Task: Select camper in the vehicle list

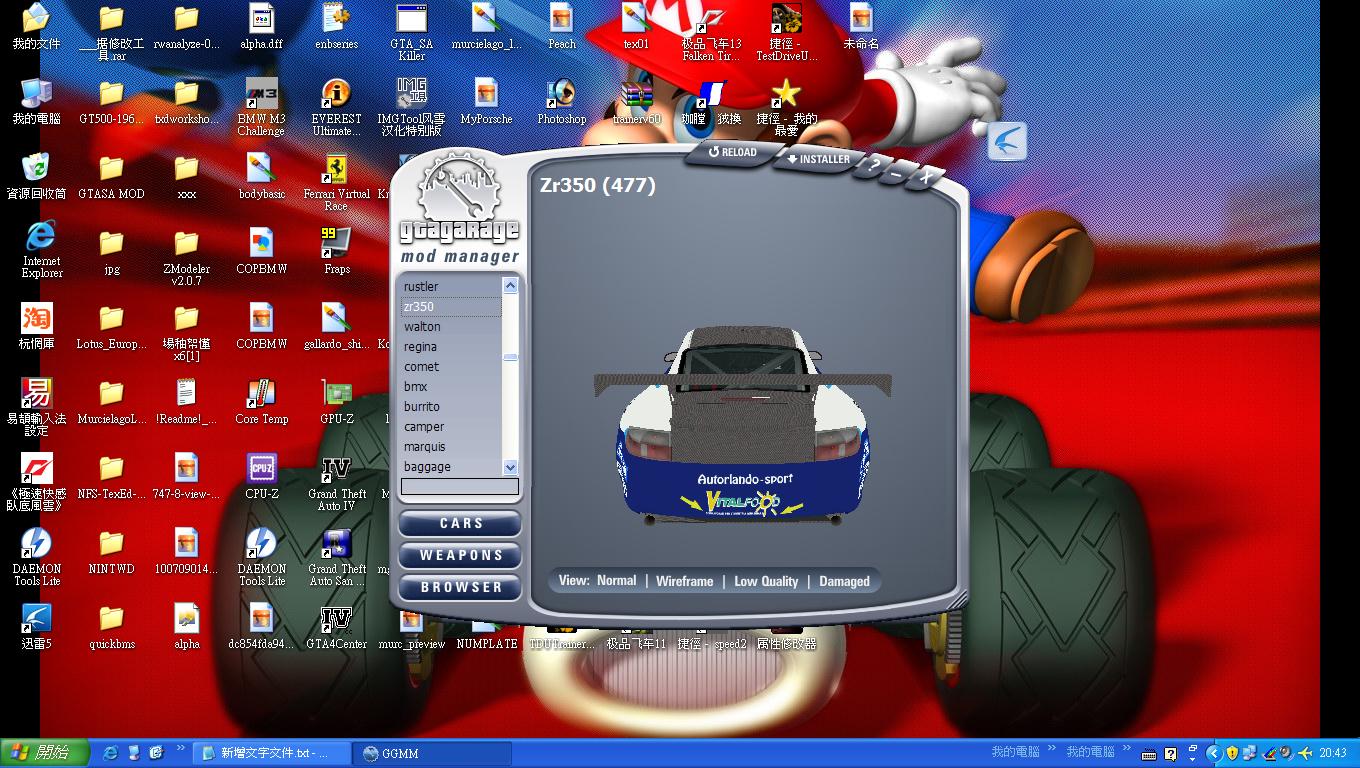Action: point(451,427)
